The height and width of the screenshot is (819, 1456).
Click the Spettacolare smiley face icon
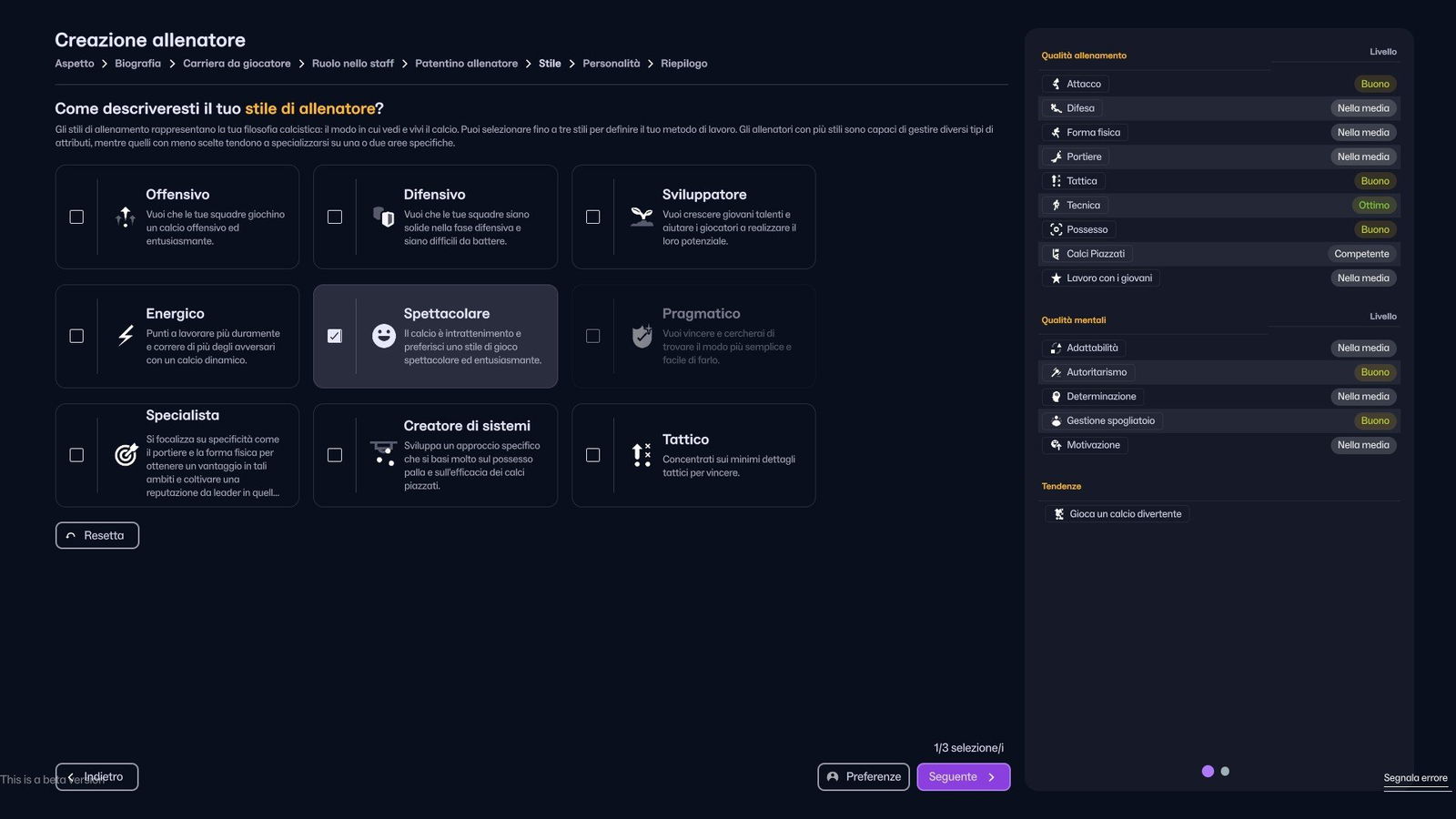384,336
